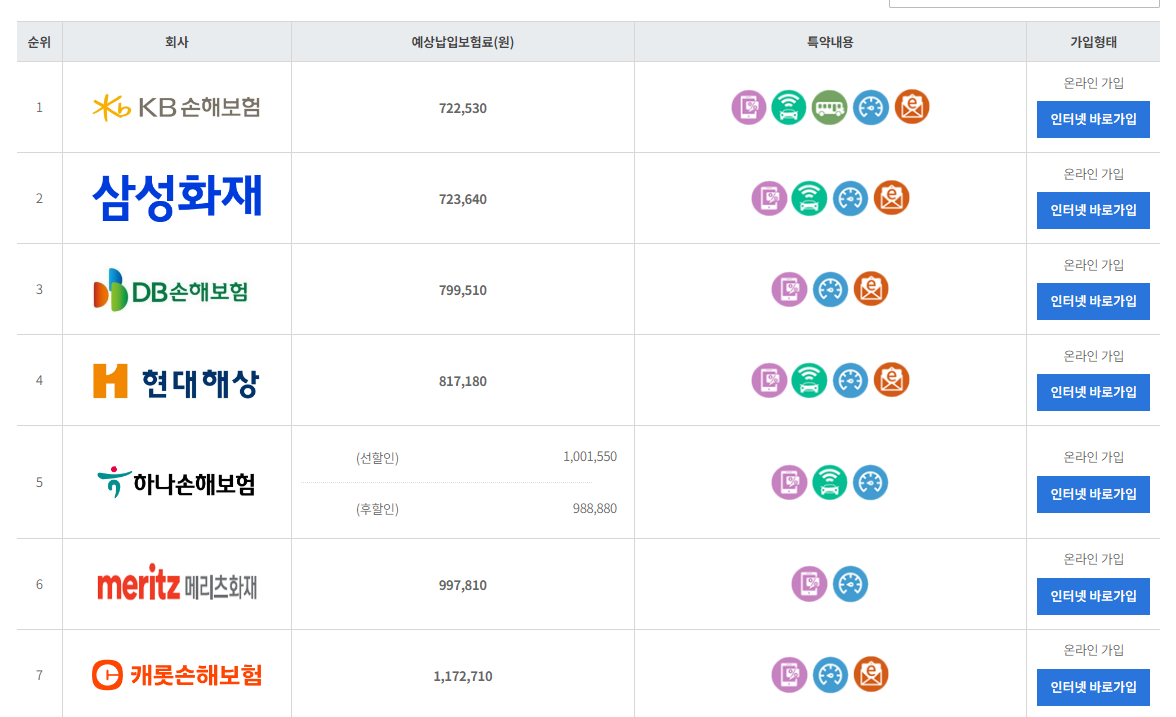Screen dimensions: 1176x717
Task: Click rank number 1 cell
Action: pyautogui.click(x=39, y=107)
